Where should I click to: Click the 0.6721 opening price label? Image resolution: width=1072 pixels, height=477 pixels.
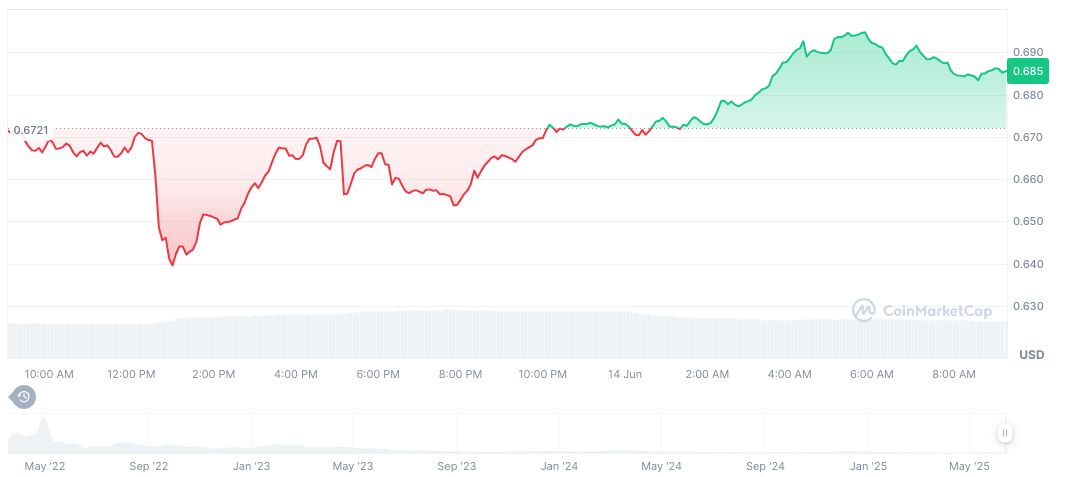pos(30,130)
